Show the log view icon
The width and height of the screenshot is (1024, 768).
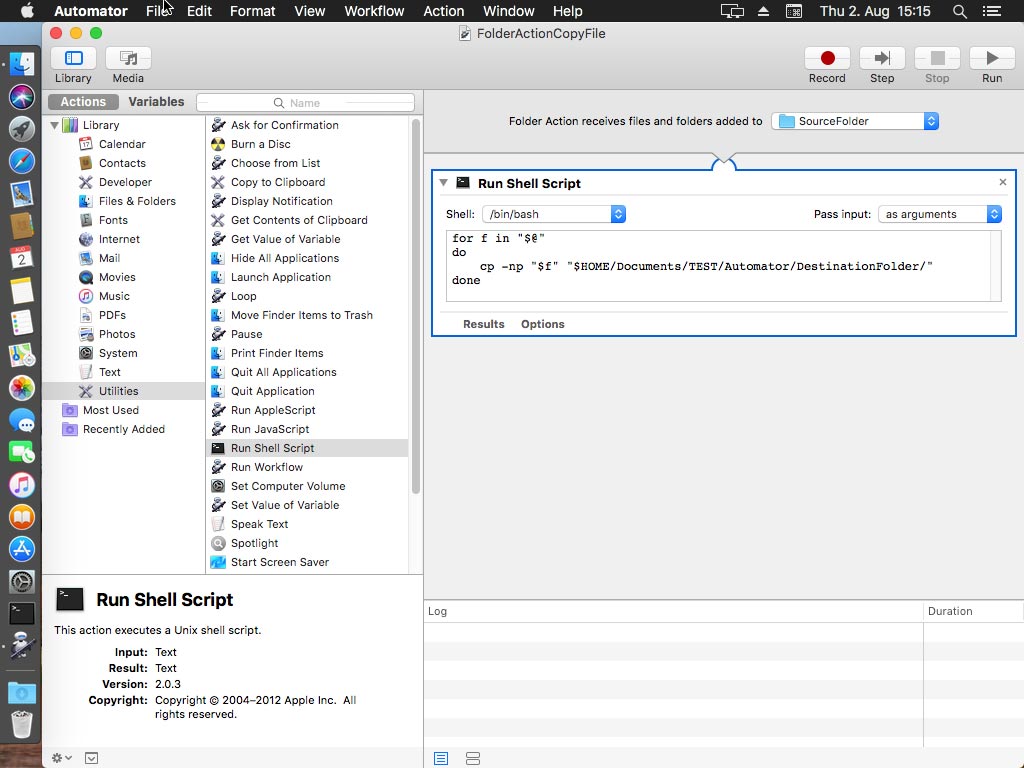(441, 758)
